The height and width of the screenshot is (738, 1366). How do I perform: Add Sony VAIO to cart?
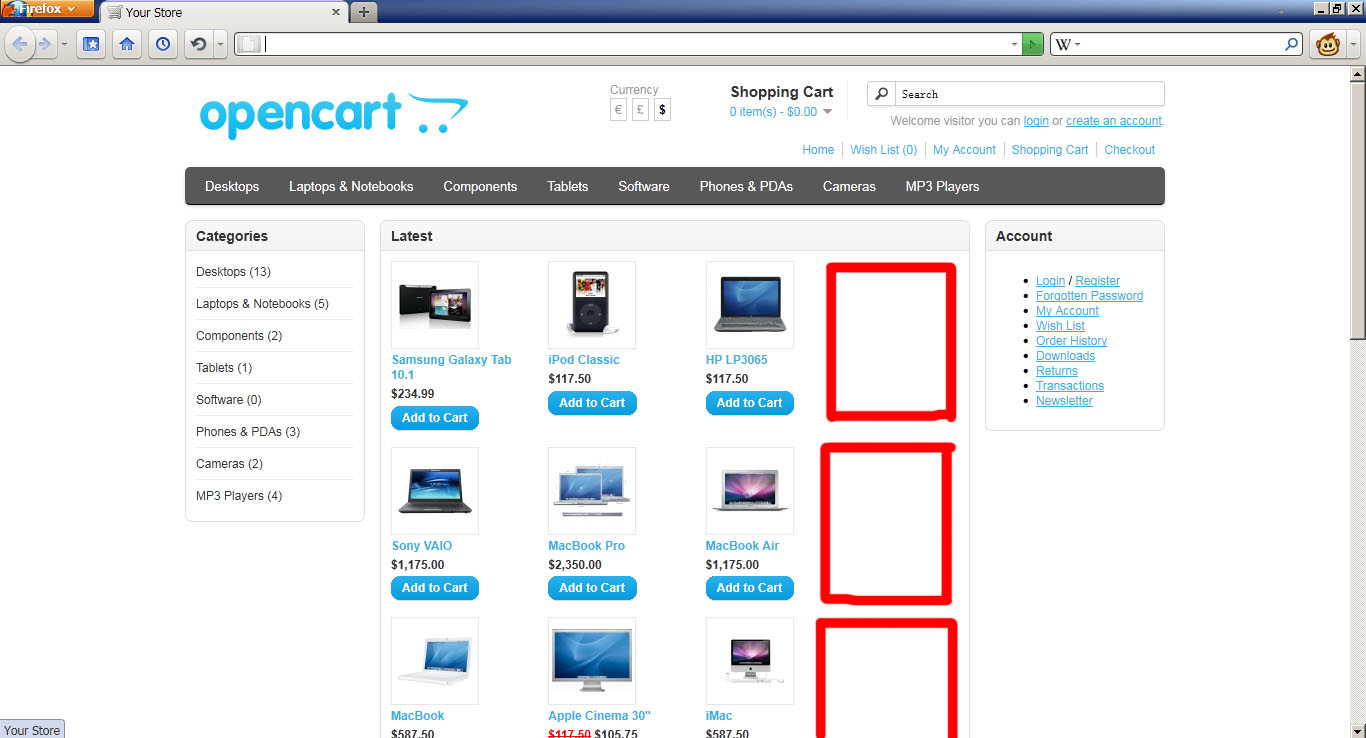[435, 588]
